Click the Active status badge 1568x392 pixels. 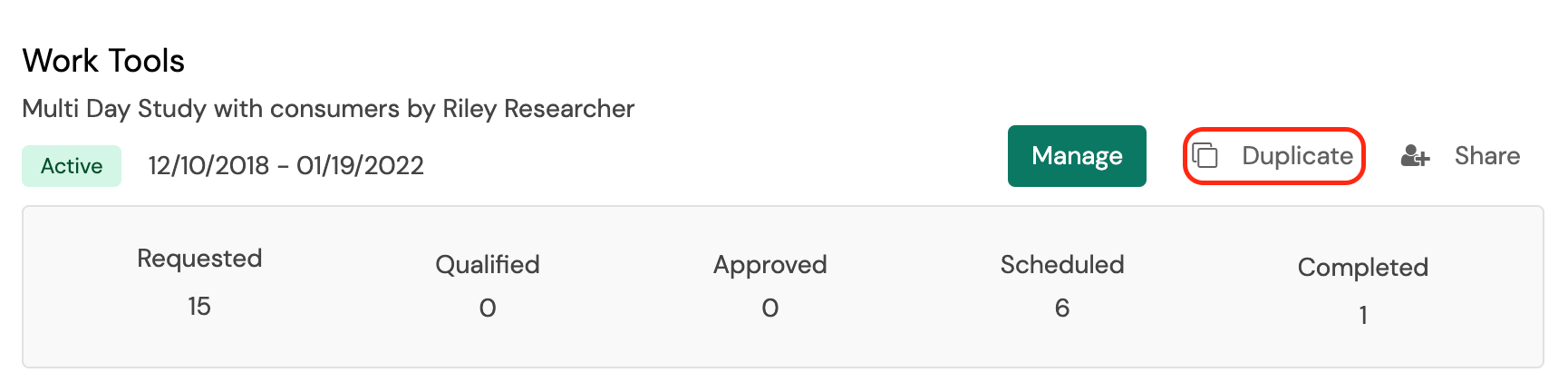click(x=72, y=166)
